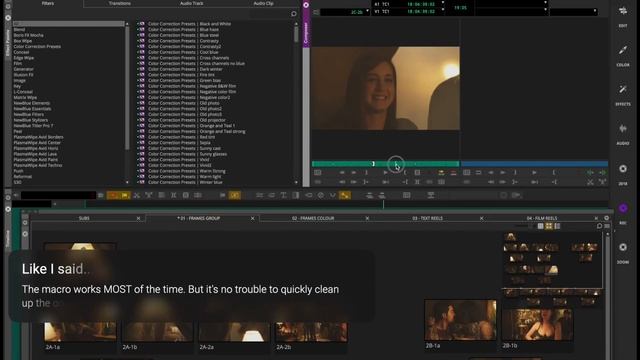640x360 pixels.
Task: Open the 04 - FILM REELS bin tab
Action: click(542, 218)
